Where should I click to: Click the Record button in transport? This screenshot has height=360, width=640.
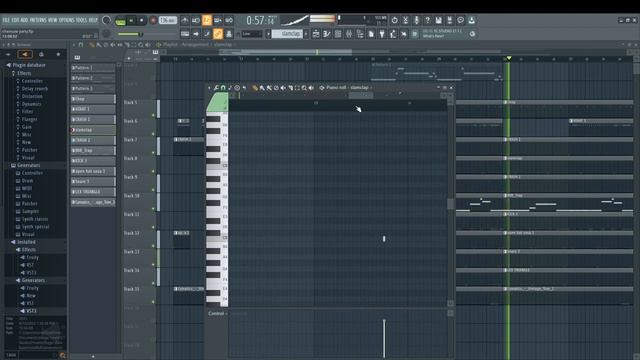(153, 20)
